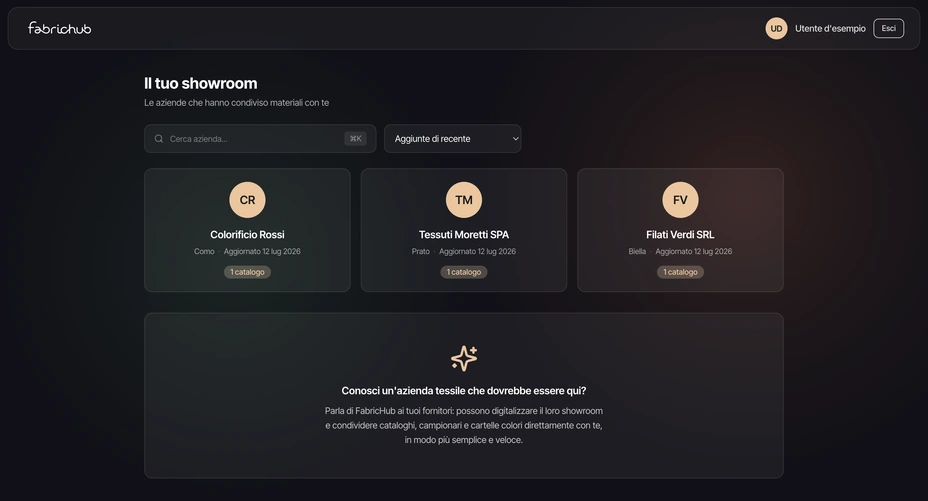Click Tessuti Moretti's 1 catalogo badge

pos(464,272)
